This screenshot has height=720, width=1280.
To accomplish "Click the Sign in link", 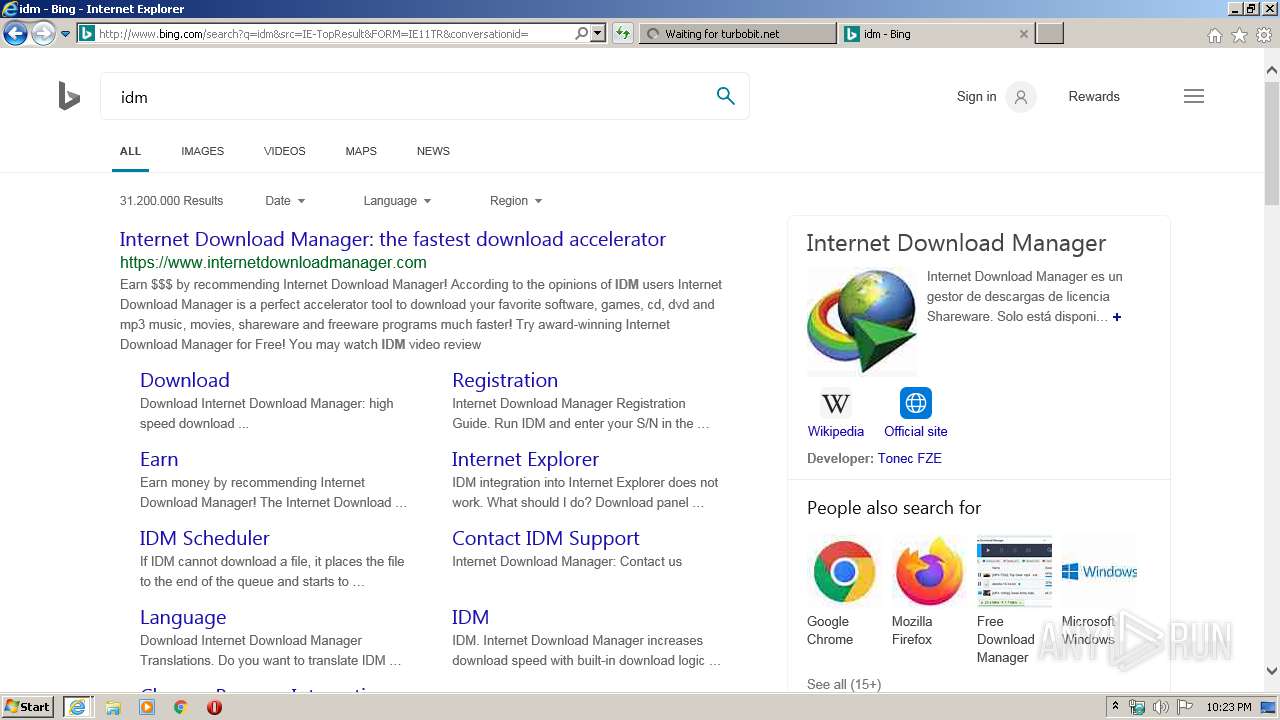I will [x=976, y=97].
